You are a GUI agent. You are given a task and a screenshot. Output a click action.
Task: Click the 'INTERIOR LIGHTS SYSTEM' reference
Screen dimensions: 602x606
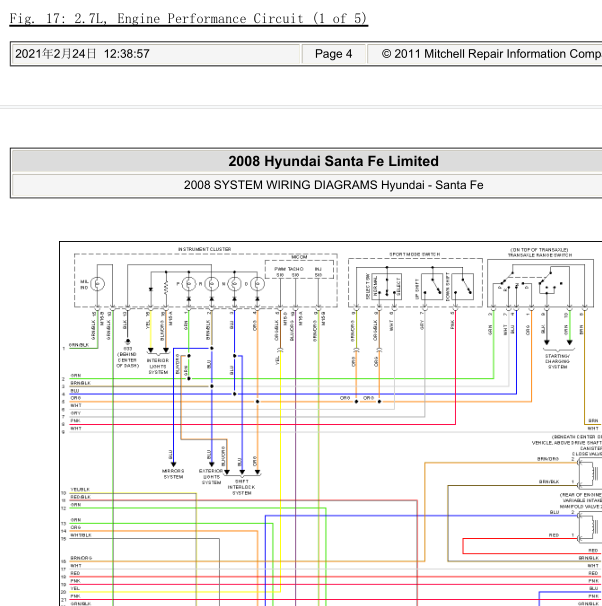pyautogui.click(x=158, y=366)
